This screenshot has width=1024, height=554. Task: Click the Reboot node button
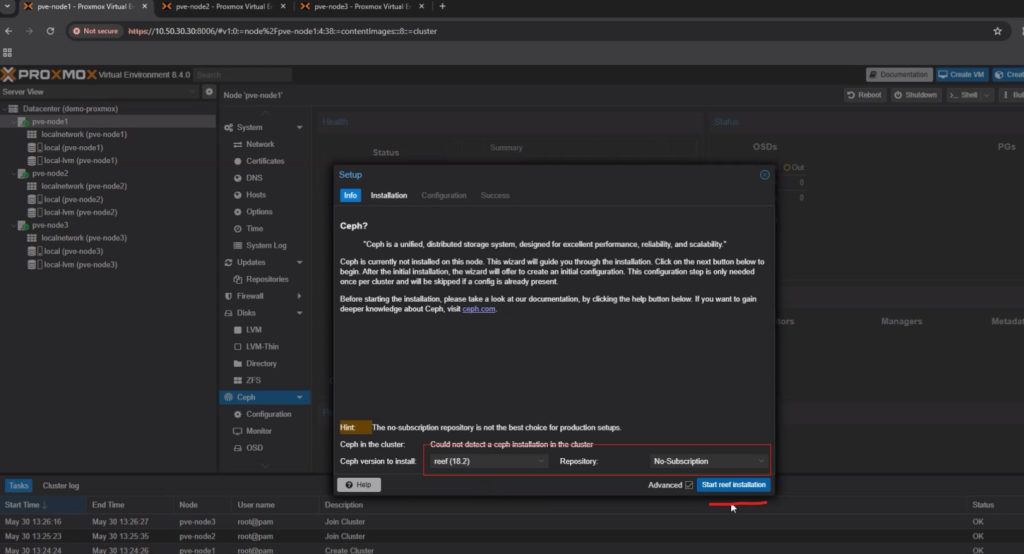[x=864, y=95]
